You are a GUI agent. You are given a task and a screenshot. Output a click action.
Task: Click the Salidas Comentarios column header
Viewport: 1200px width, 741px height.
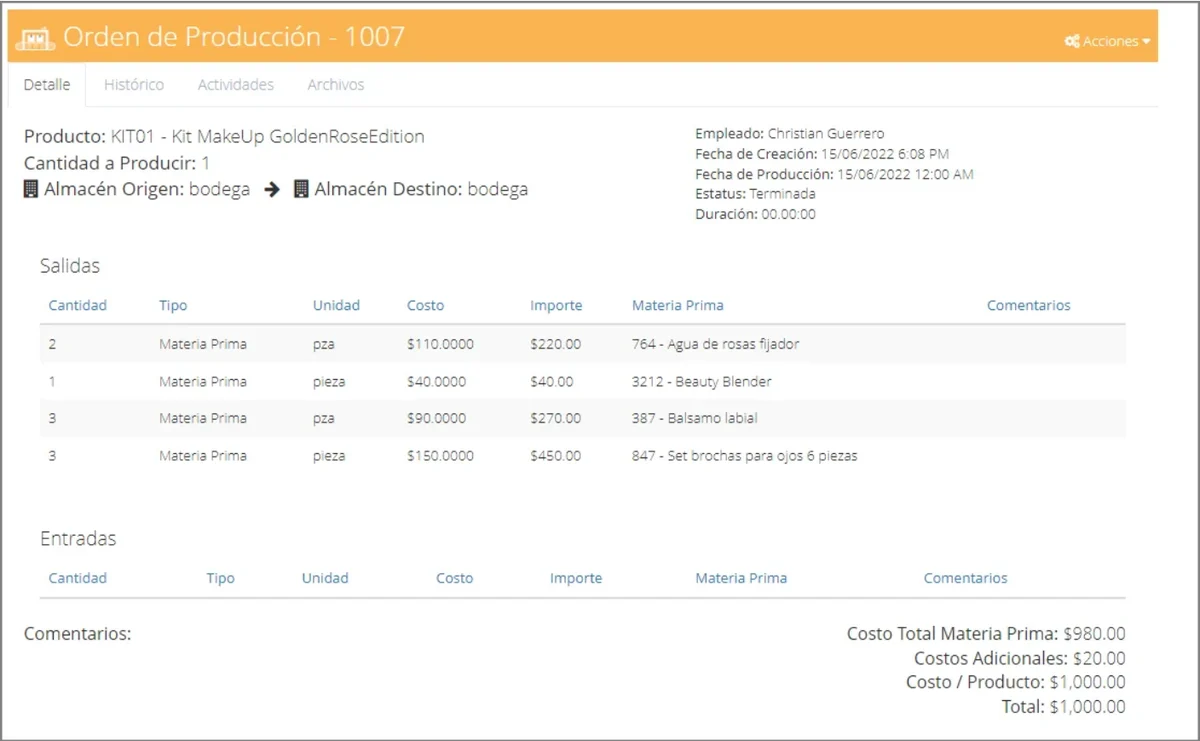coord(1029,305)
